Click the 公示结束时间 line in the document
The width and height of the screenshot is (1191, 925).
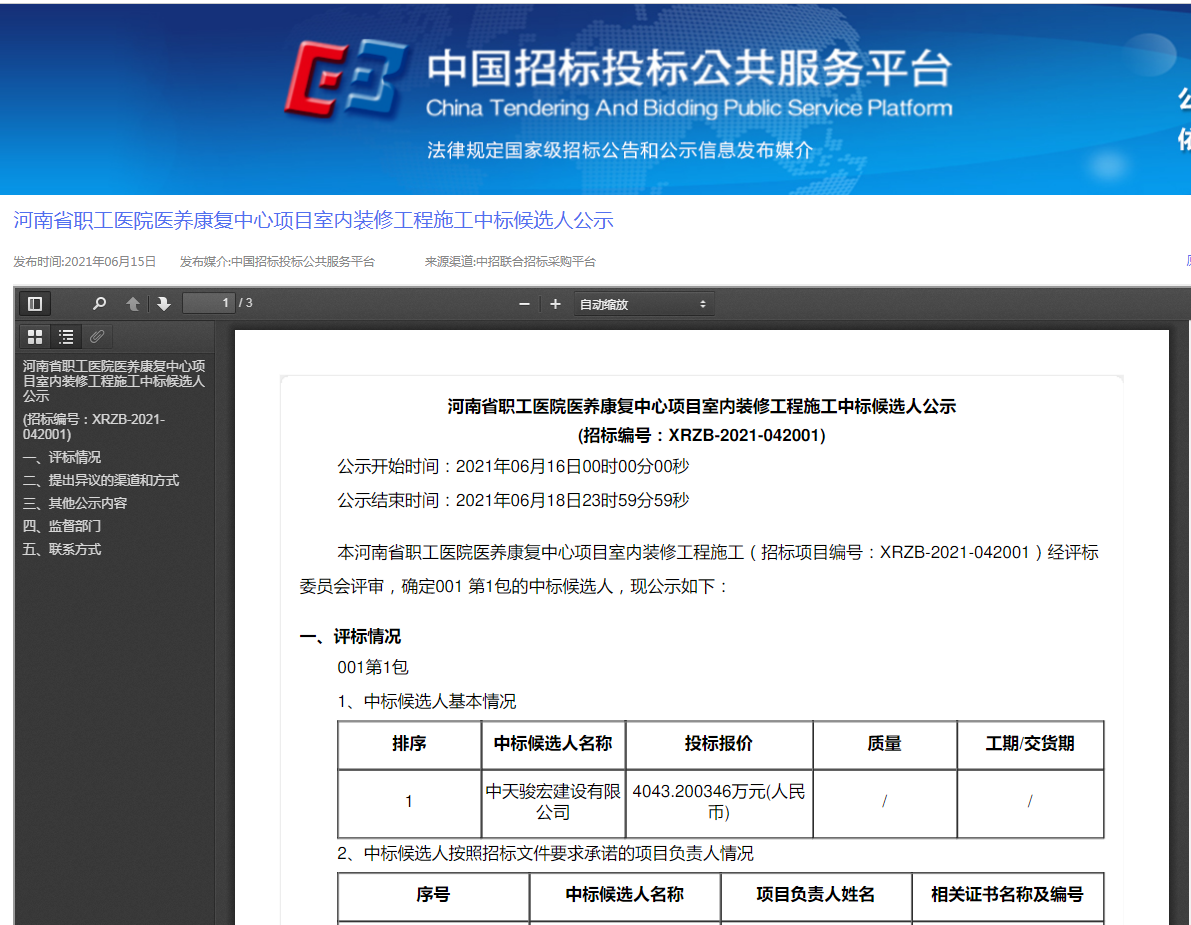click(513, 500)
